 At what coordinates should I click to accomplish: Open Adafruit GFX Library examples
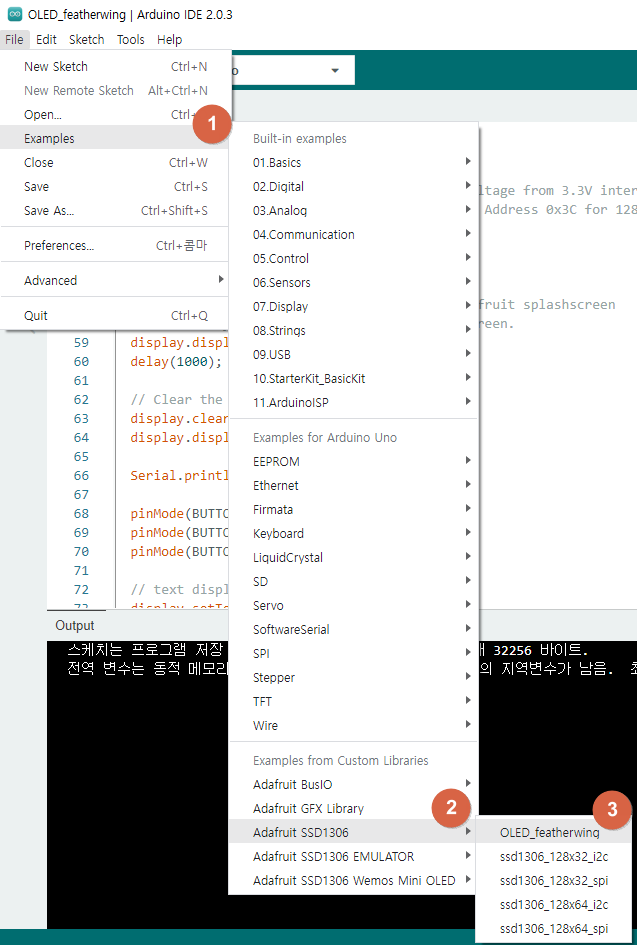point(354,809)
